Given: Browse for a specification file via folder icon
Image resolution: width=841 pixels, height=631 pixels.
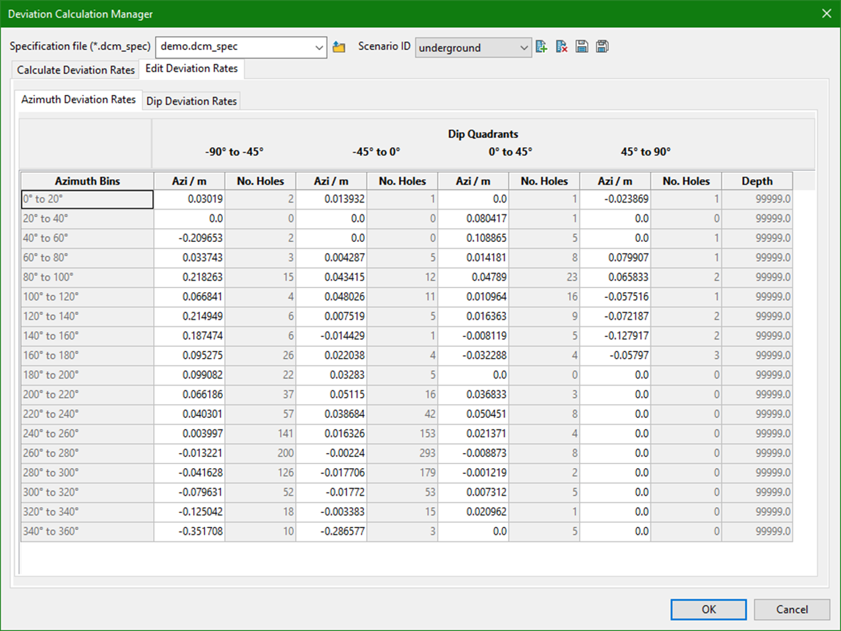Looking at the screenshot, I should pyautogui.click(x=339, y=47).
